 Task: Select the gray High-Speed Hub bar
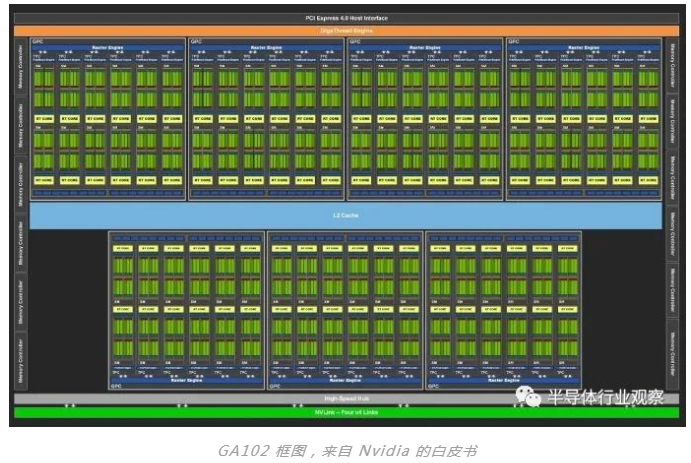pyautogui.click(x=345, y=398)
